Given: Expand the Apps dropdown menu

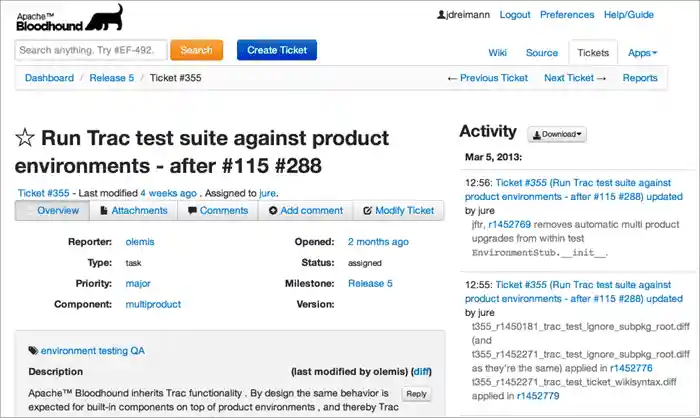Looking at the screenshot, I should coord(642,53).
